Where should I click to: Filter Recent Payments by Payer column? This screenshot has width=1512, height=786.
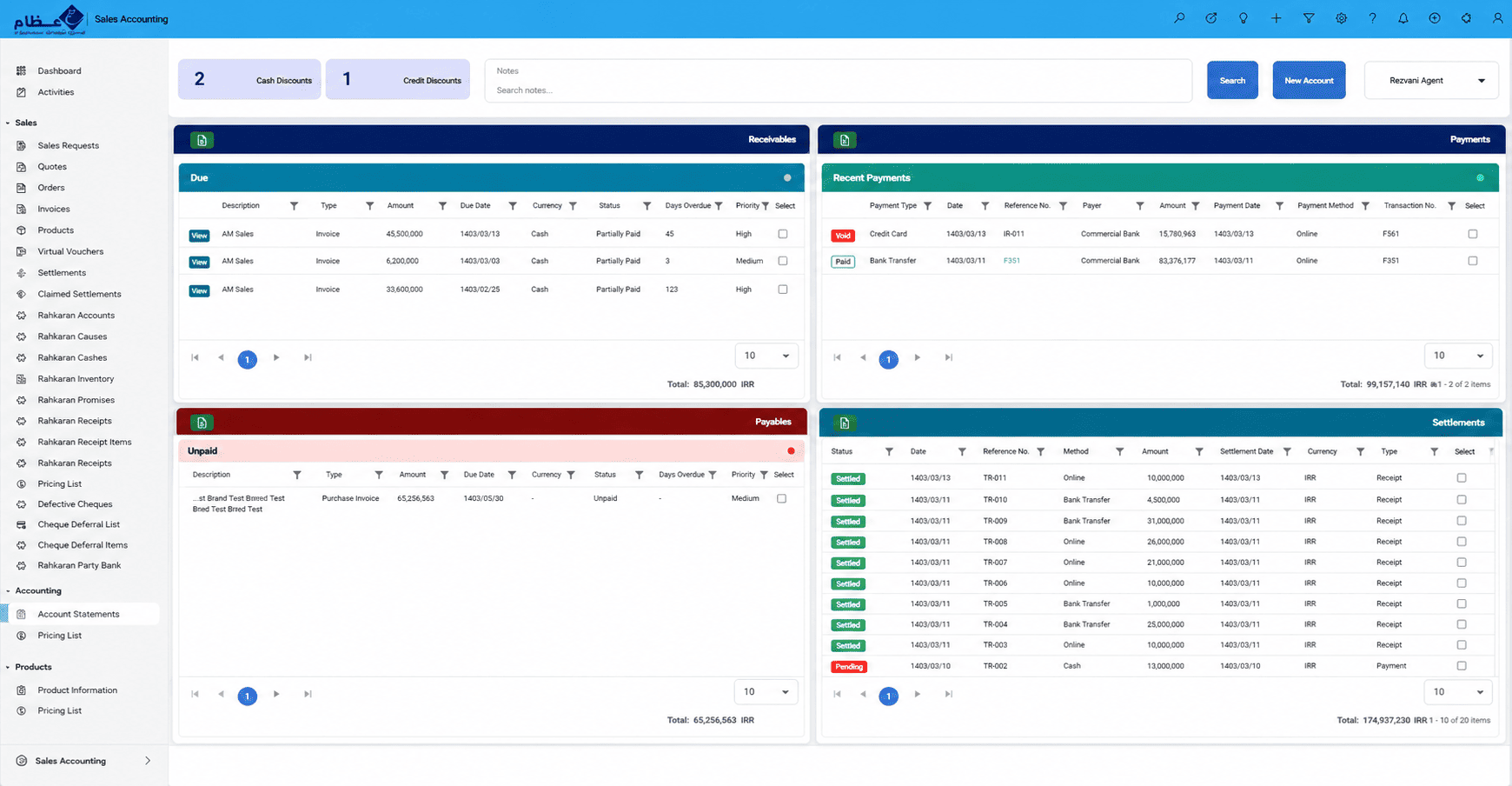pyautogui.click(x=1139, y=206)
